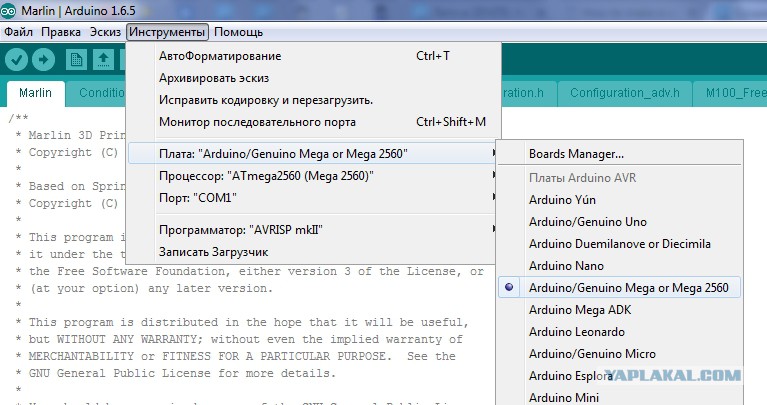
Task: Expand the Программатор AVRISP mkII submenu
Action: [x=313, y=229]
